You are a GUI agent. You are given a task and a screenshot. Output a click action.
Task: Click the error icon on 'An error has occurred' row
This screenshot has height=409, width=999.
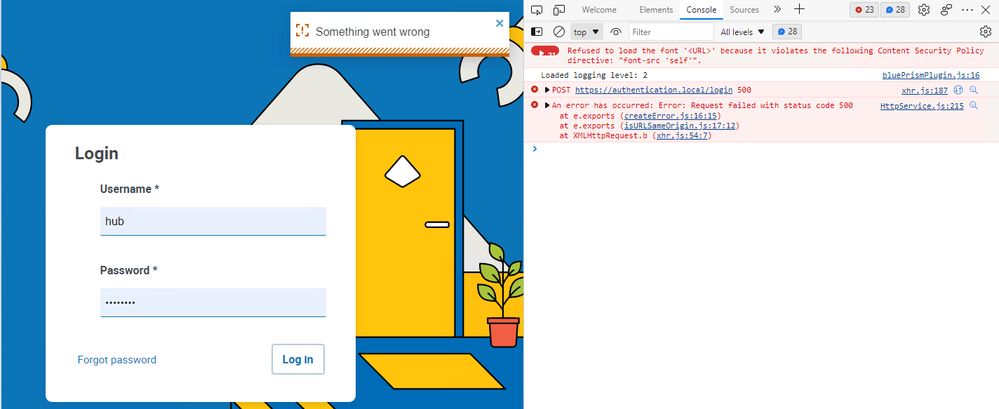(x=535, y=105)
